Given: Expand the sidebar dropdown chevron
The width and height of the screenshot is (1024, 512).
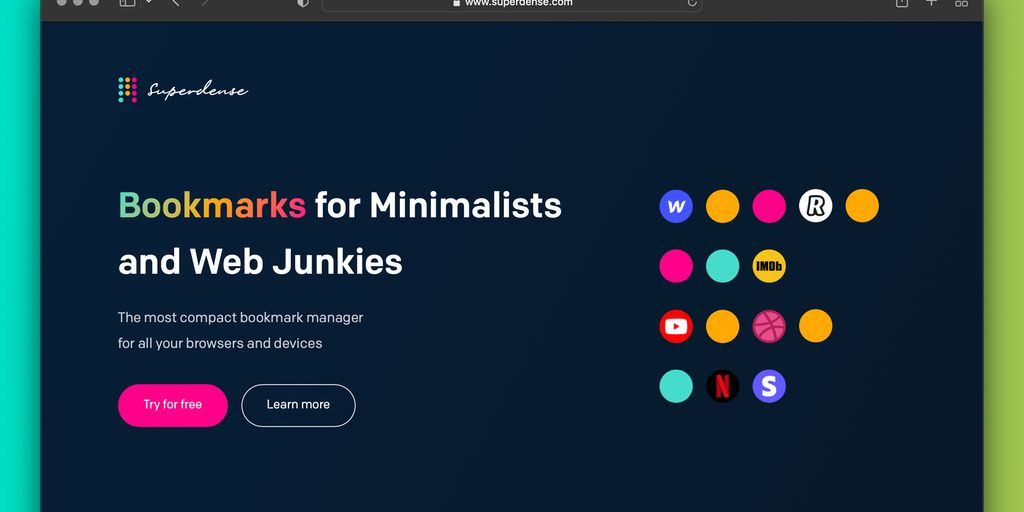Looking at the screenshot, I should (x=149, y=2).
